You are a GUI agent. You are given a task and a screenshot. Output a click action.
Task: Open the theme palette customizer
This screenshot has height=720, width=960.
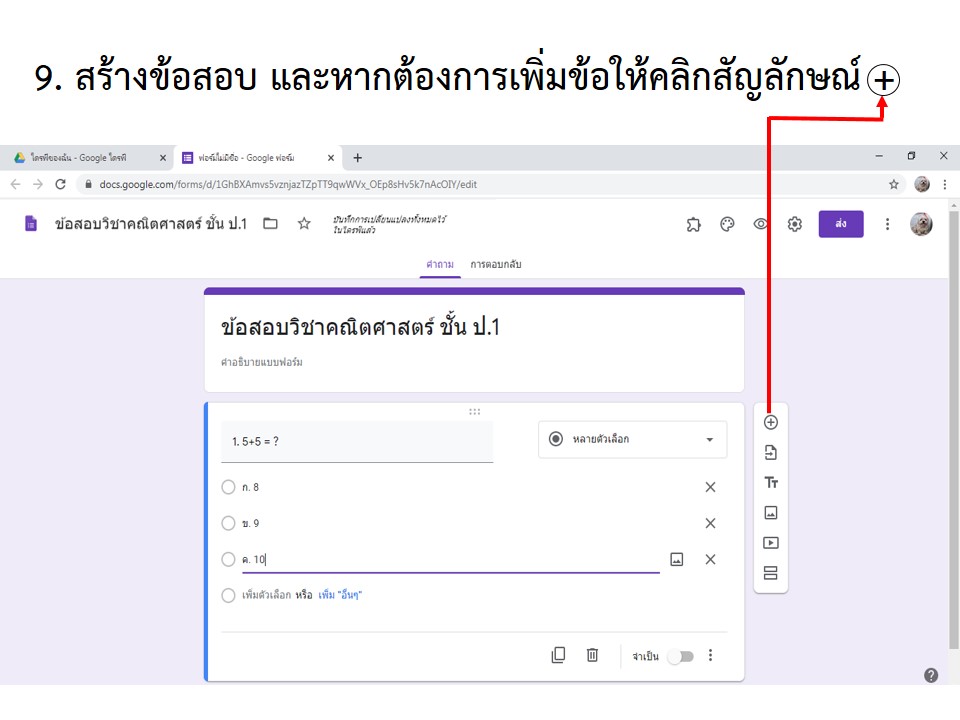(727, 224)
